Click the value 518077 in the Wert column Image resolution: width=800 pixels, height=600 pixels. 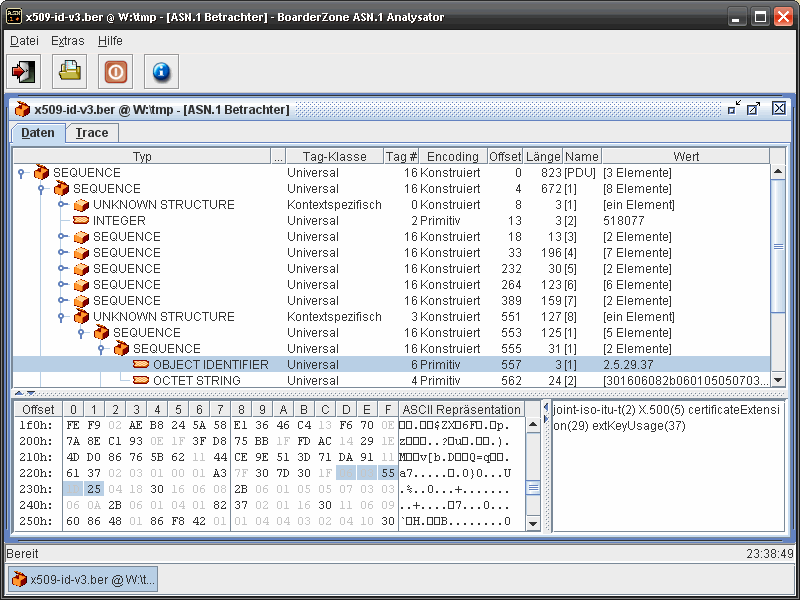coord(623,220)
